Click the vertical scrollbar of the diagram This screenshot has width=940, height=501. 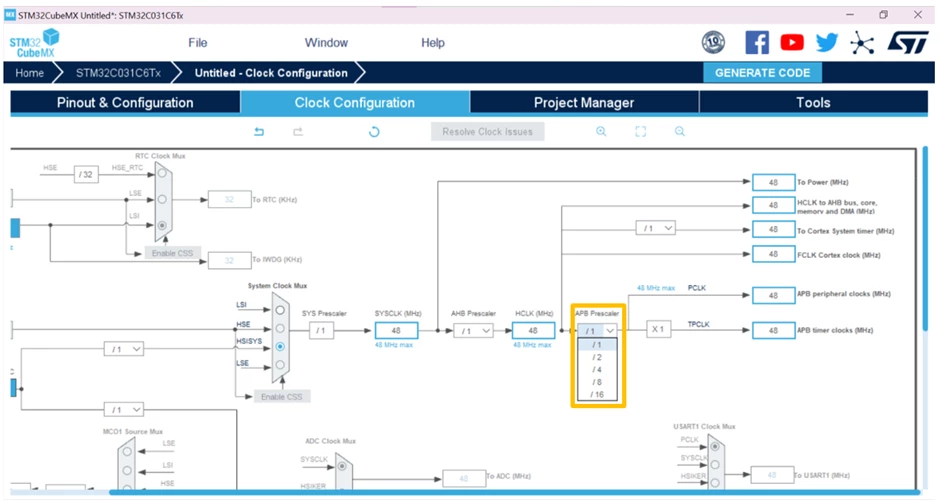tap(925, 237)
